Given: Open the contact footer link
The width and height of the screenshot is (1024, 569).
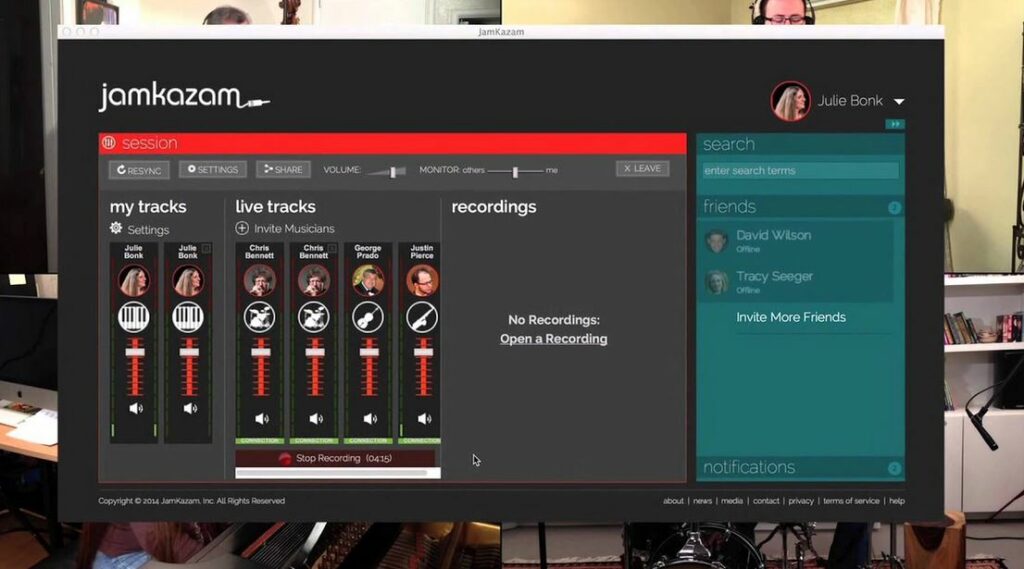Looking at the screenshot, I should [x=766, y=501].
